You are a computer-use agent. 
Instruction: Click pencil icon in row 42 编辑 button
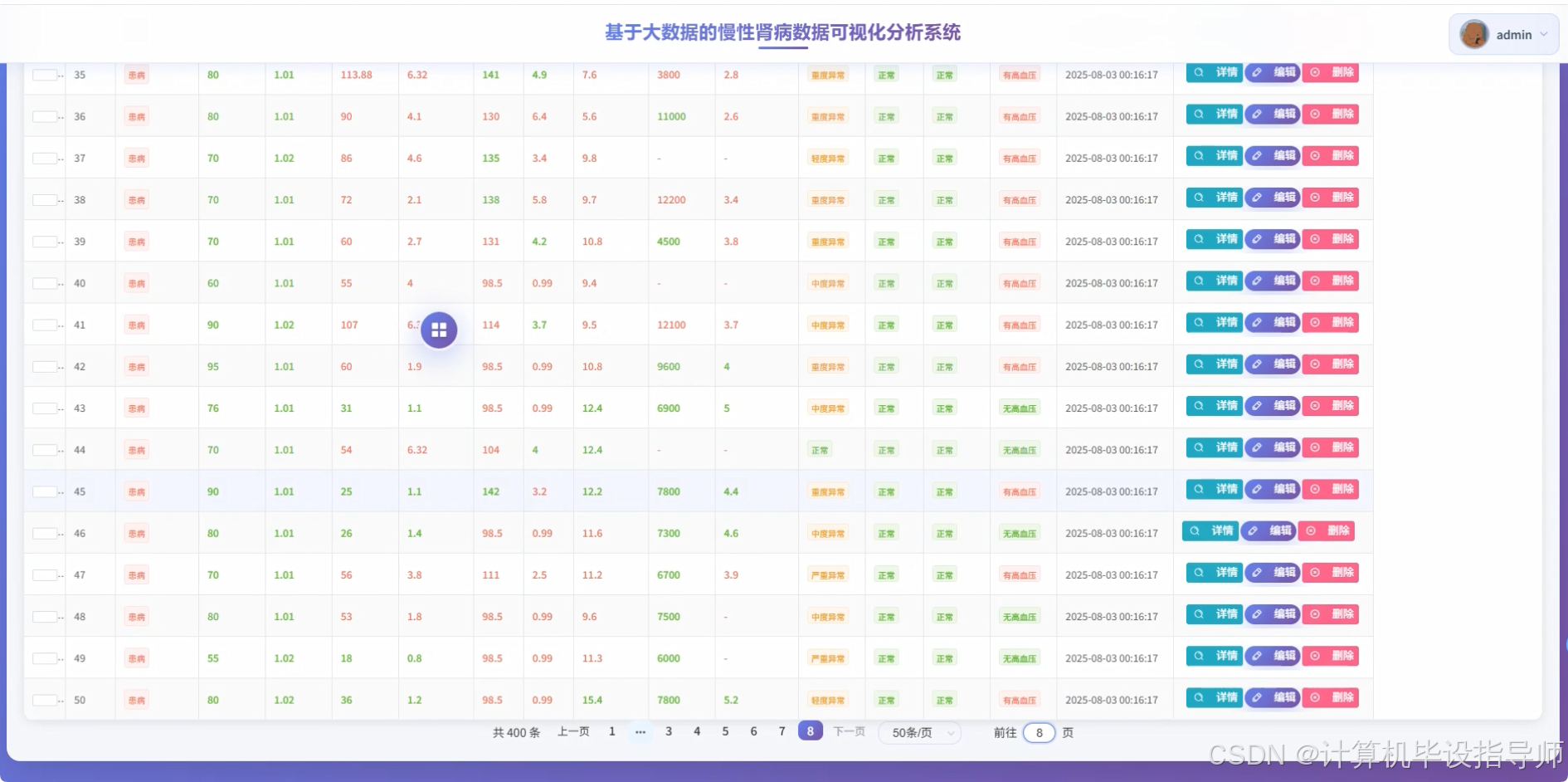(x=1257, y=364)
